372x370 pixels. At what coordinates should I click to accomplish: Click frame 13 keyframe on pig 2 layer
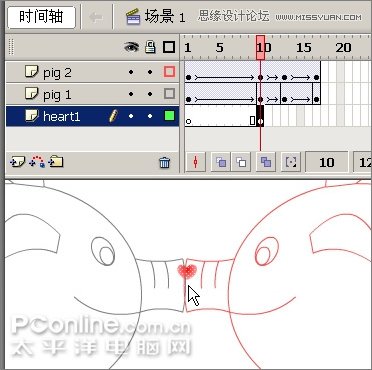point(284,77)
